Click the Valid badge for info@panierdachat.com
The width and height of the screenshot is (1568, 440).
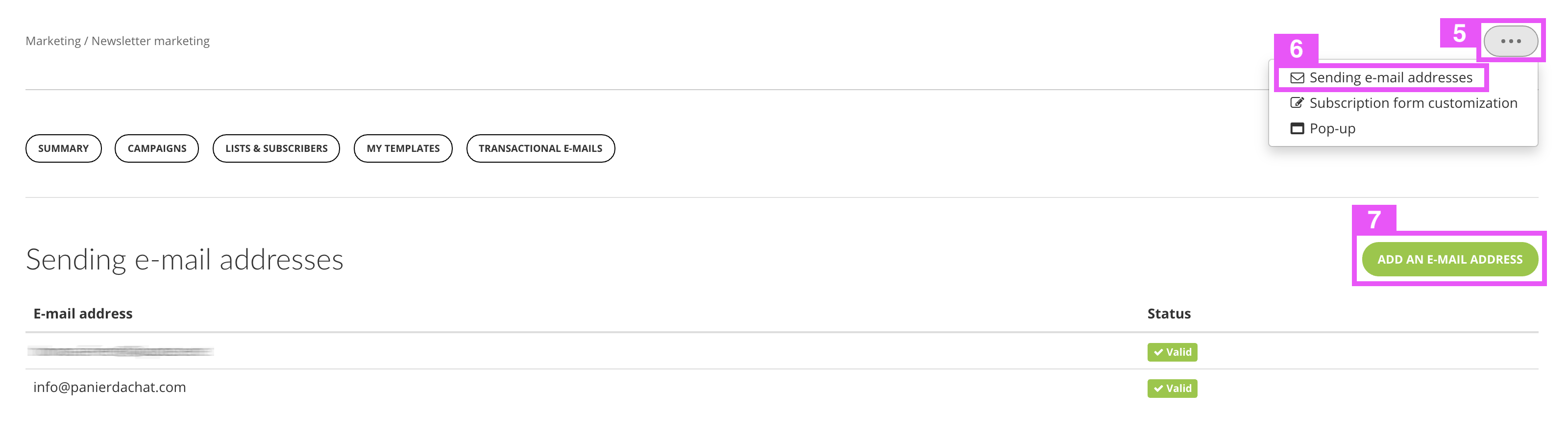coord(1173,388)
